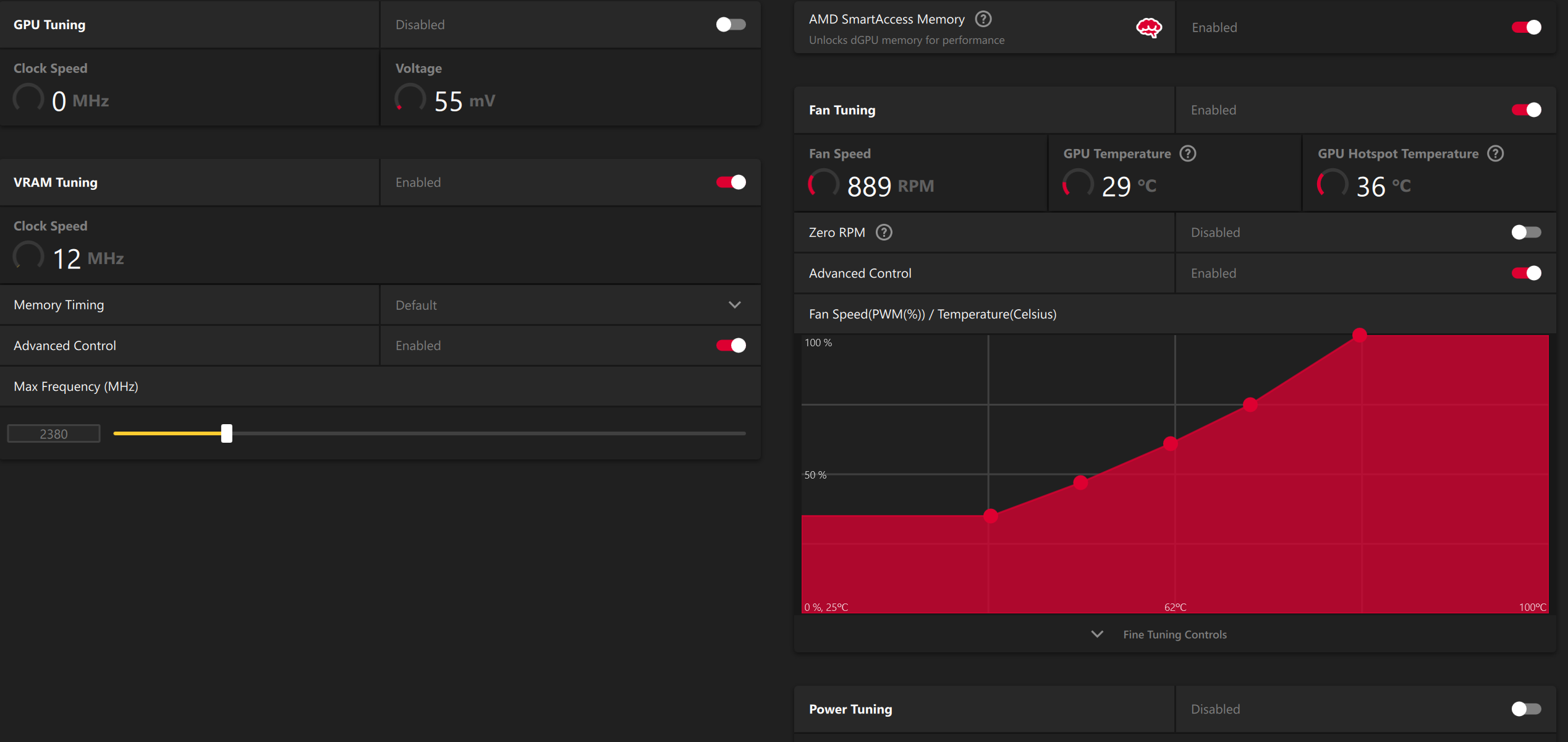
Task: Click the Fan Tuning header label
Action: pyautogui.click(x=842, y=110)
